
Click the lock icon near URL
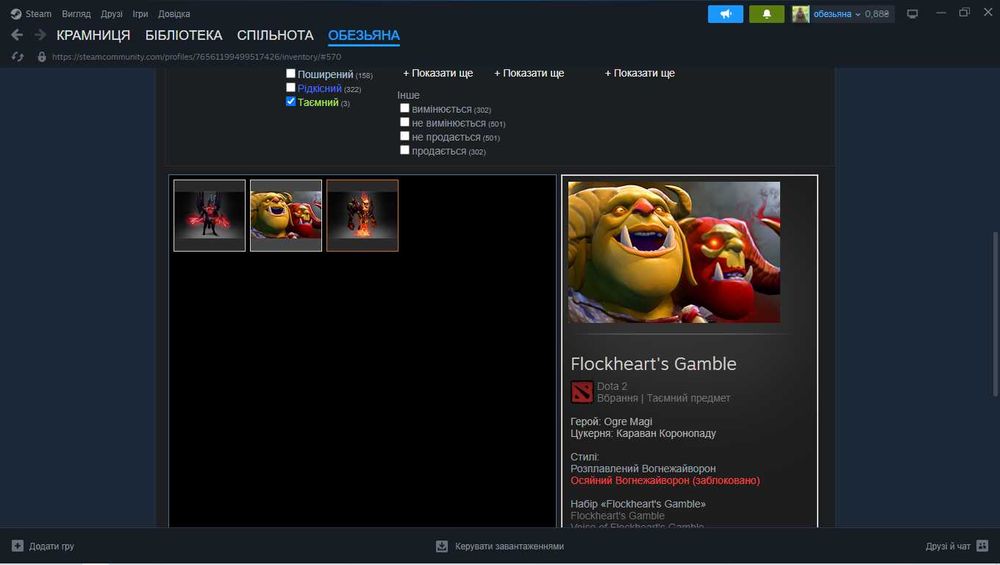(x=42, y=57)
